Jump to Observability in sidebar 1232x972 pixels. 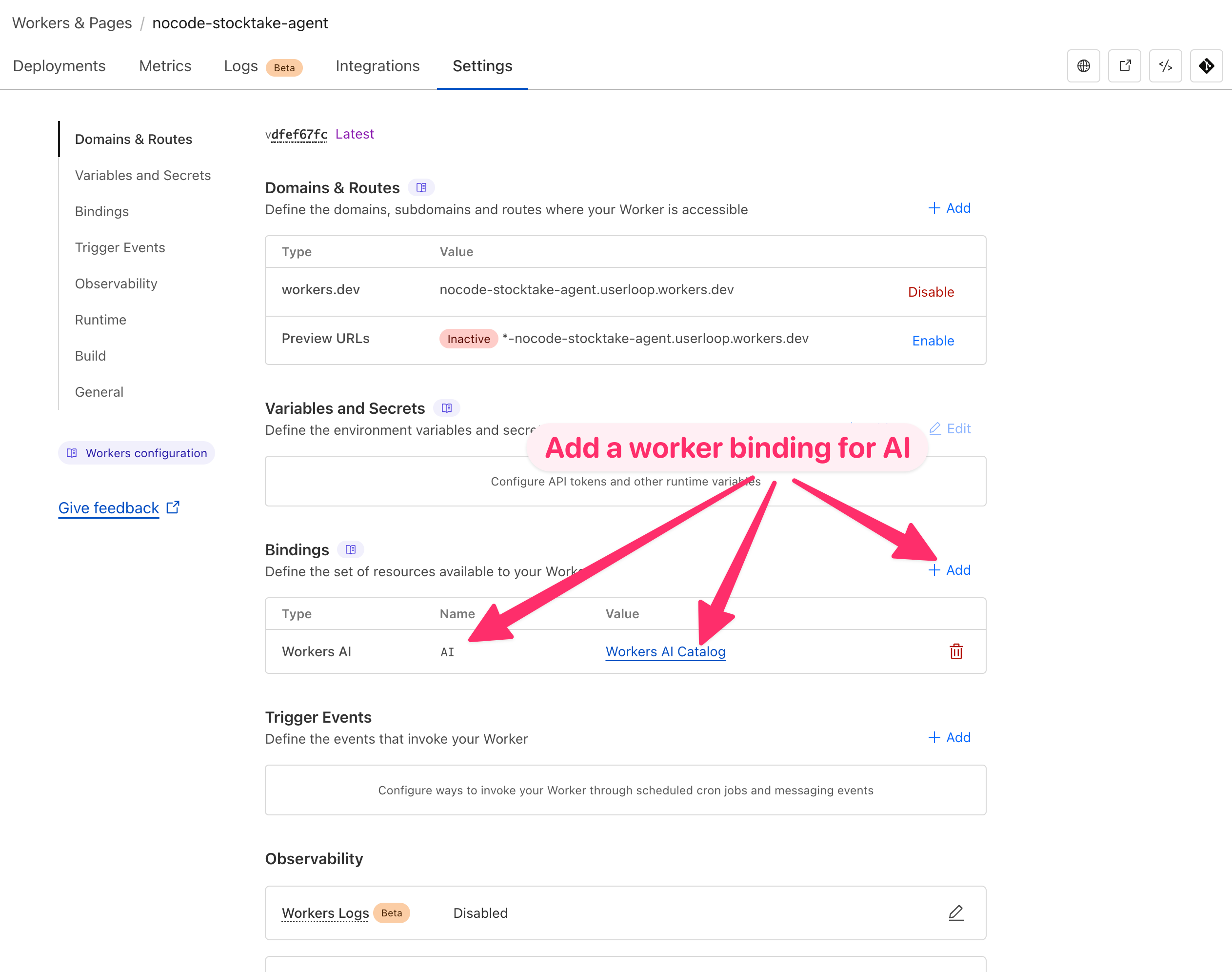116,284
